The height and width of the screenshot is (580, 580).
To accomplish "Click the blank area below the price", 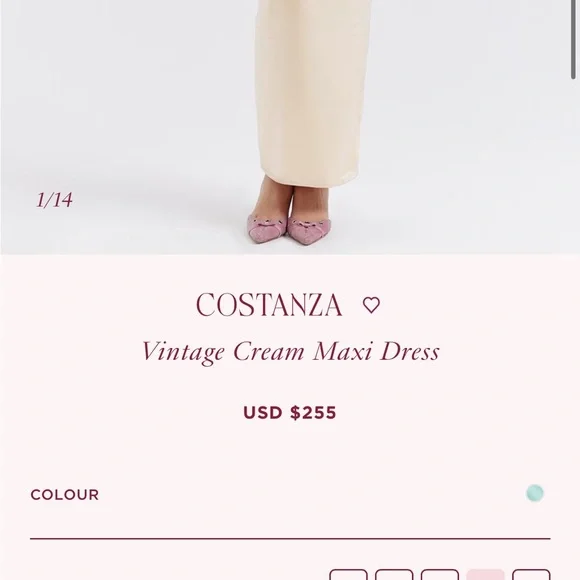I will click(x=290, y=451).
